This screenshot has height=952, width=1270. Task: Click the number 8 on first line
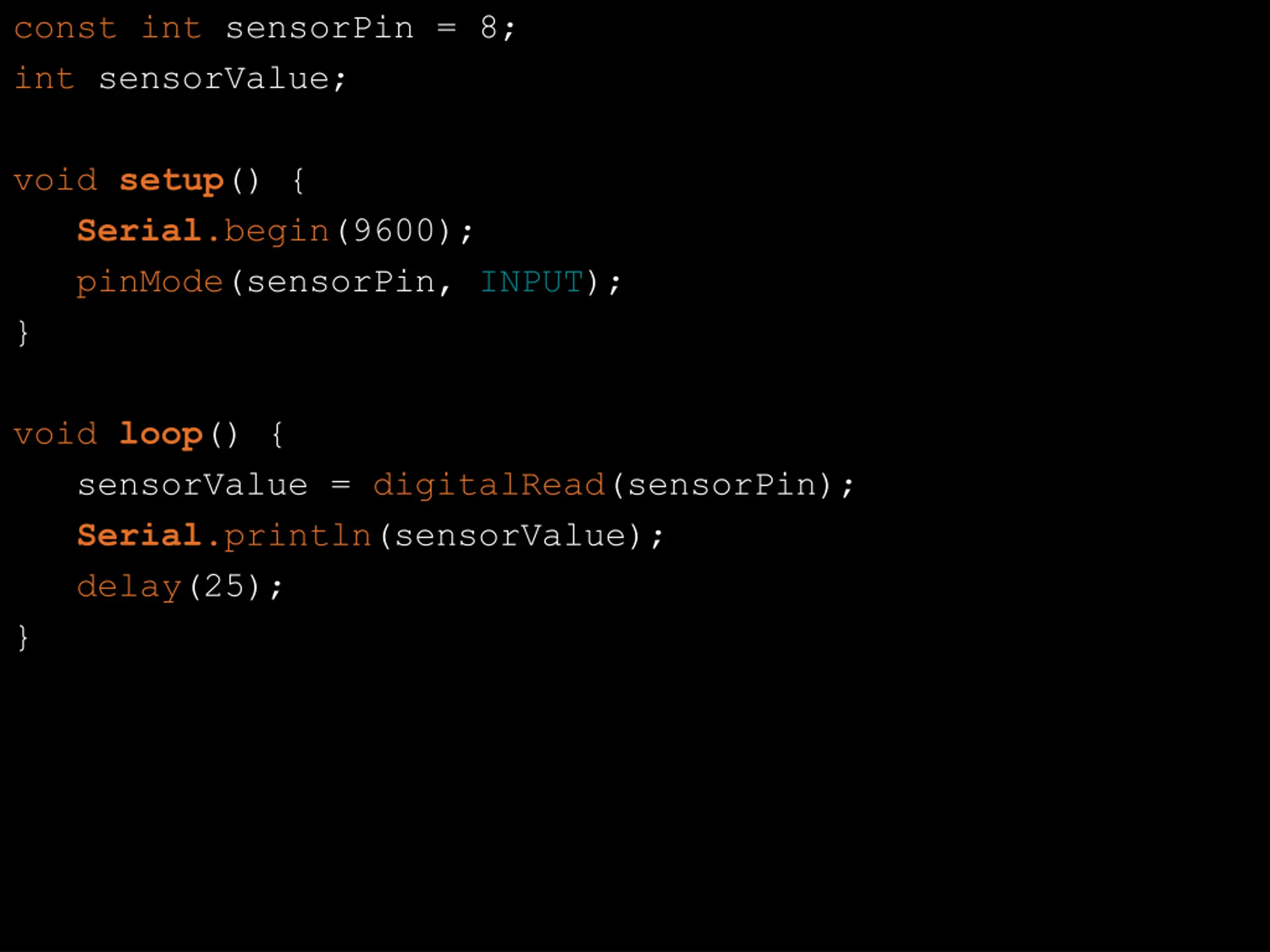489,28
